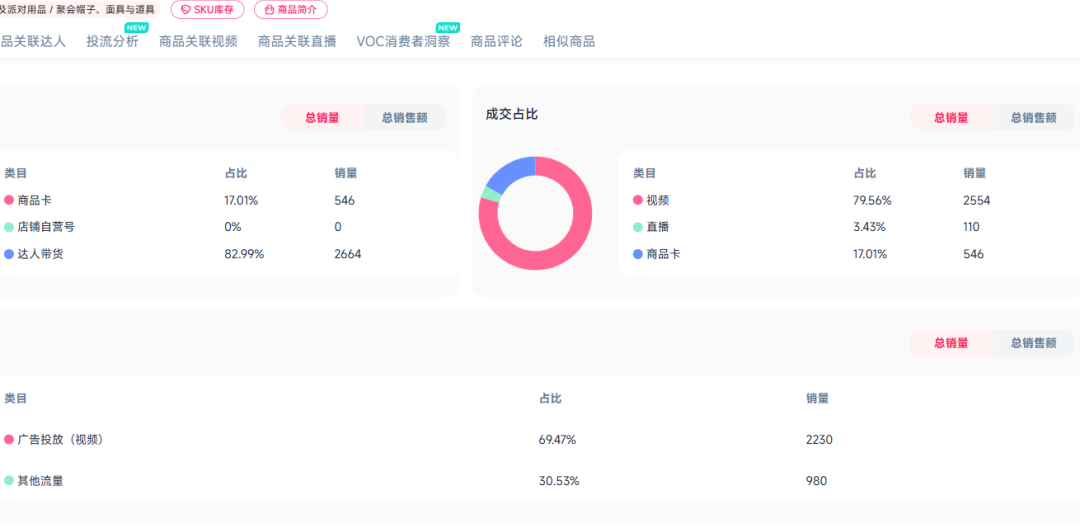The height and width of the screenshot is (528, 1080).
Task: Click the bag icon in 商品简介
Action: (x=269, y=10)
